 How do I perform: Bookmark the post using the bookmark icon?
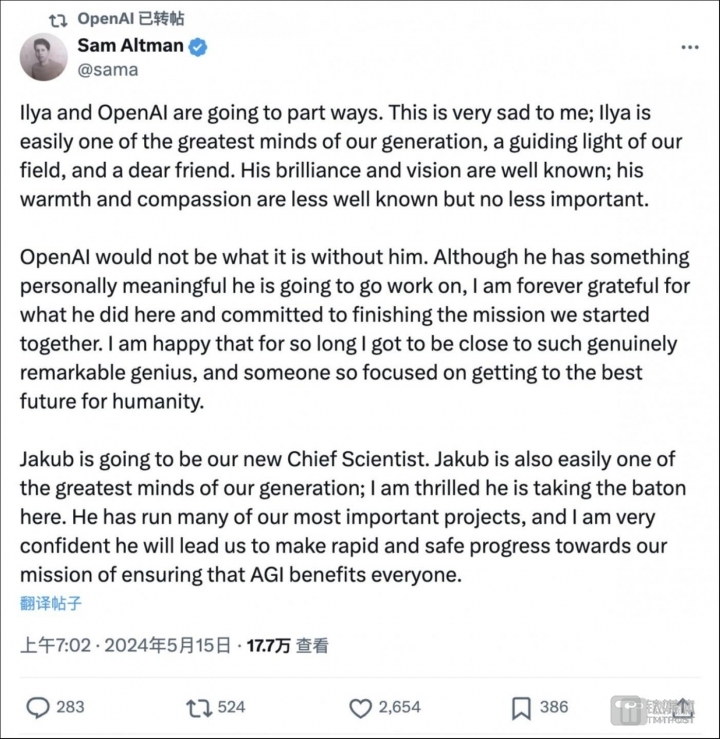point(521,707)
